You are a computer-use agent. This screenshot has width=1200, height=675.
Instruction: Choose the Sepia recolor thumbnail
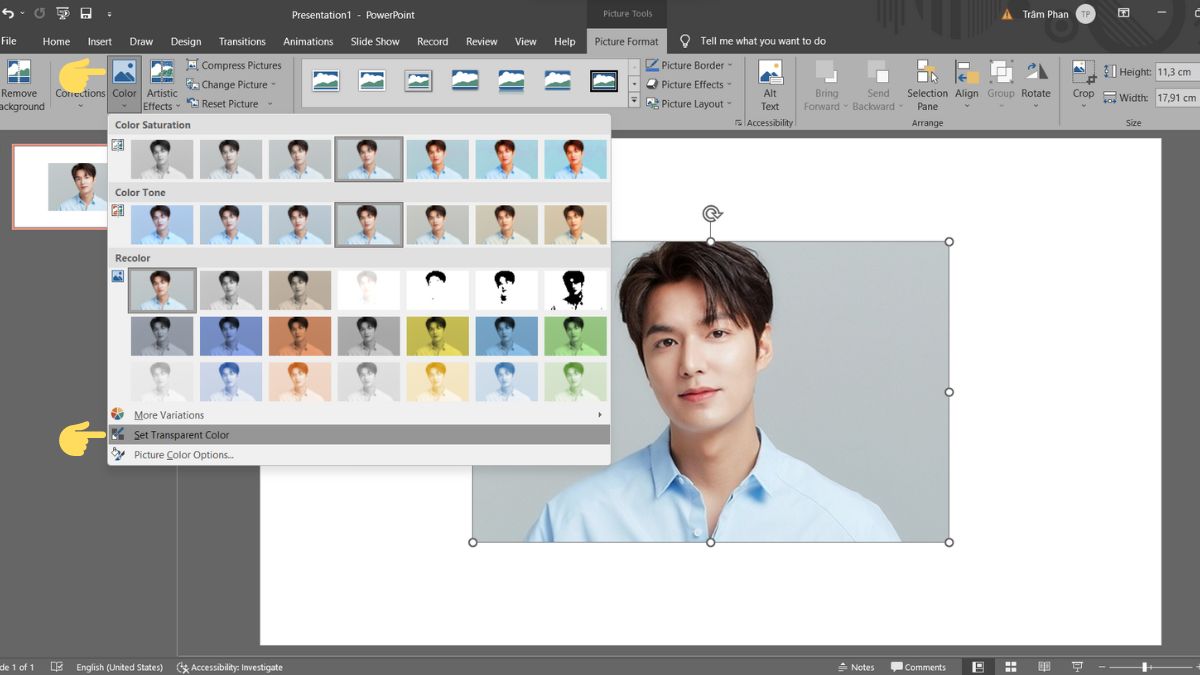(x=299, y=290)
